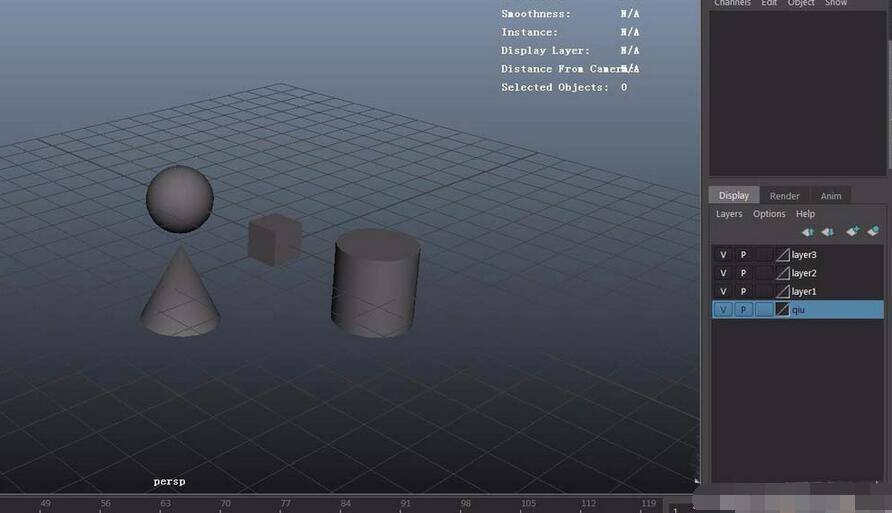This screenshot has width=892, height=513.
Task: Click the move layer down icon
Action: pos(827,232)
